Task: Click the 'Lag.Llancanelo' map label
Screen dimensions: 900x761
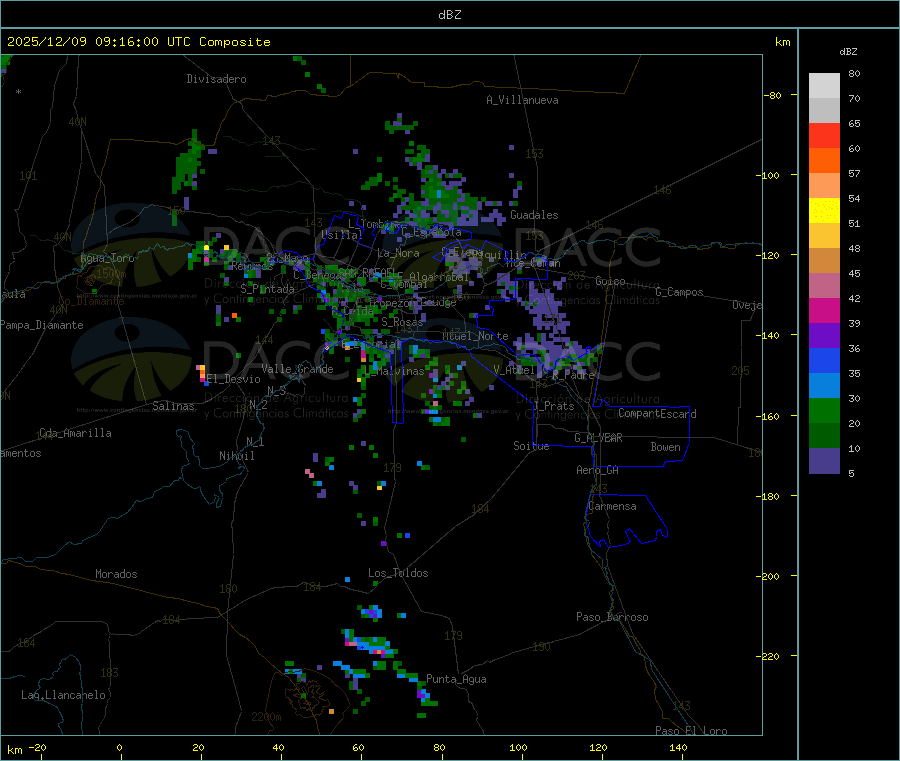Action: click(64, 695)
